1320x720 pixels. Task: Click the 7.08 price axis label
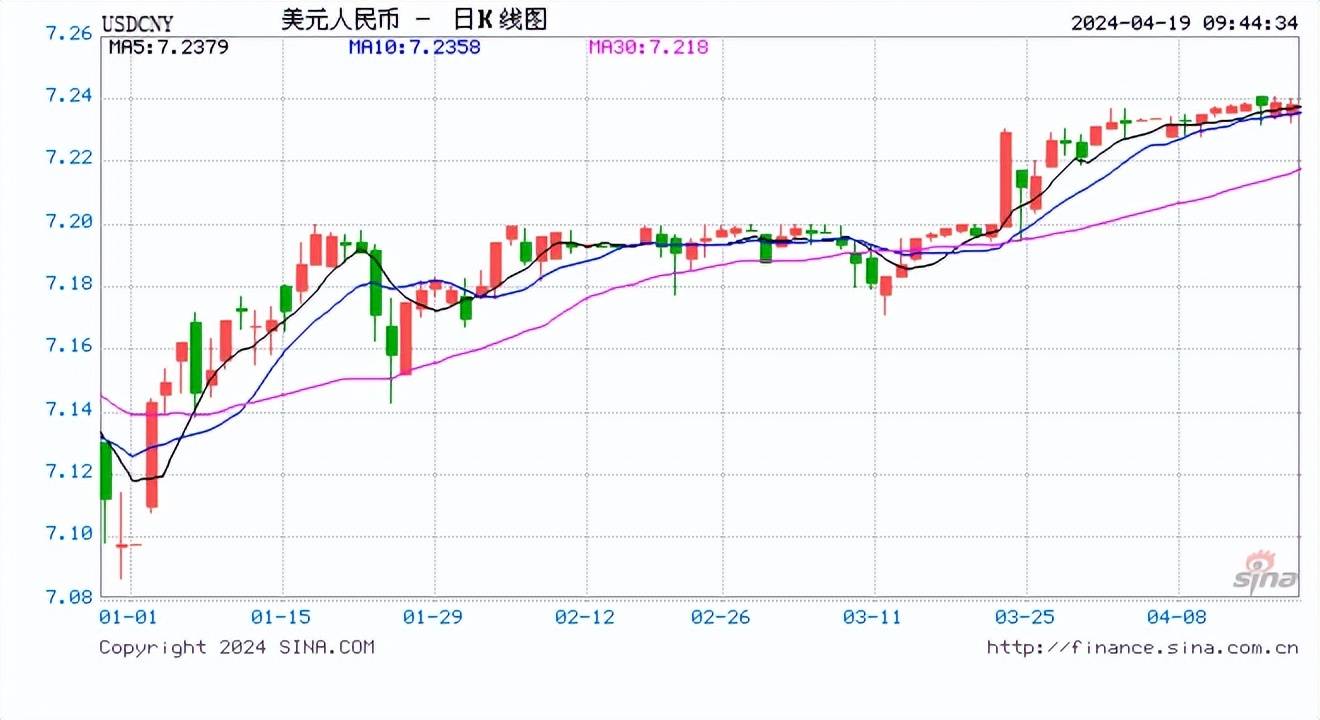[x=70, y=598]
